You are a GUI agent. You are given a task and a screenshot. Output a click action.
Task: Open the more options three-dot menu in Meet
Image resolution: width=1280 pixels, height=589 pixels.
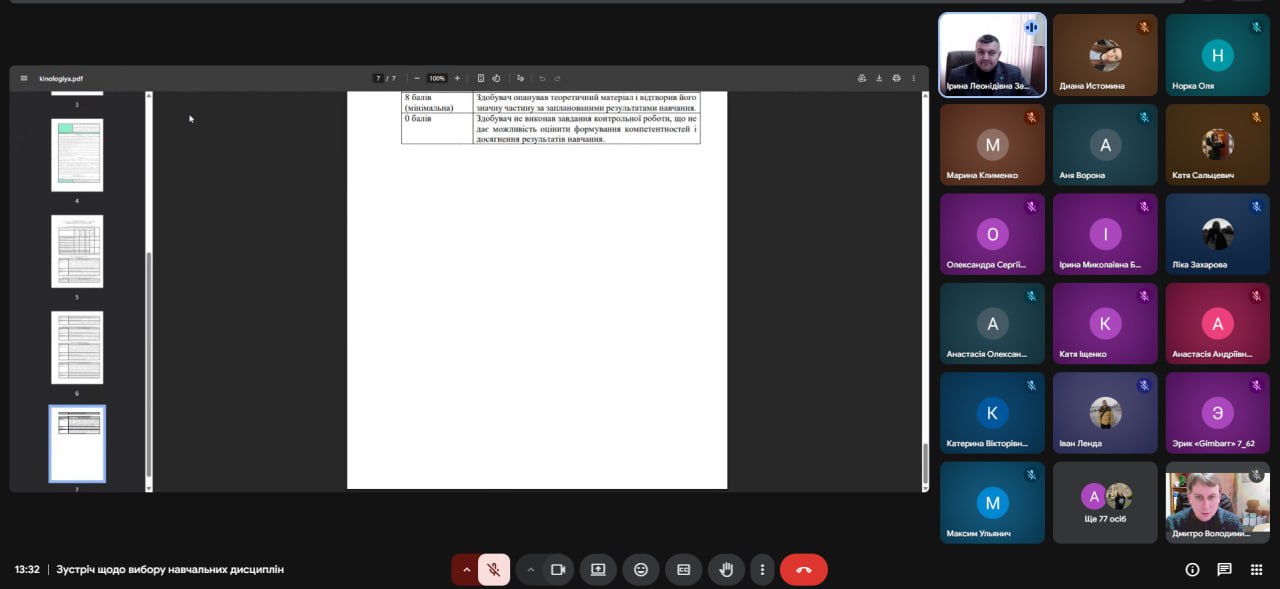pos(762,569)
